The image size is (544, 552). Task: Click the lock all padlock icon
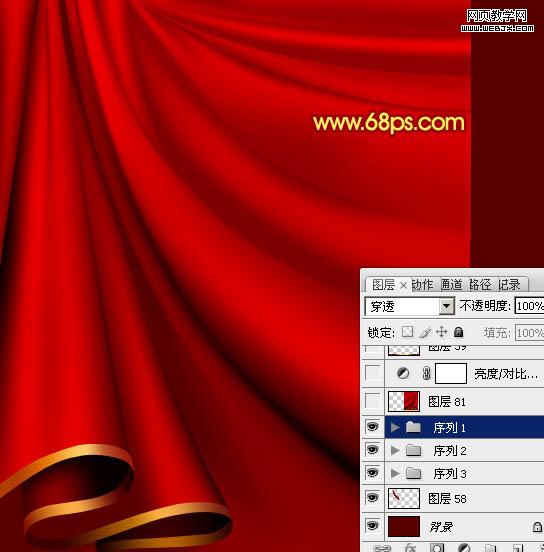tap(458, 332)
